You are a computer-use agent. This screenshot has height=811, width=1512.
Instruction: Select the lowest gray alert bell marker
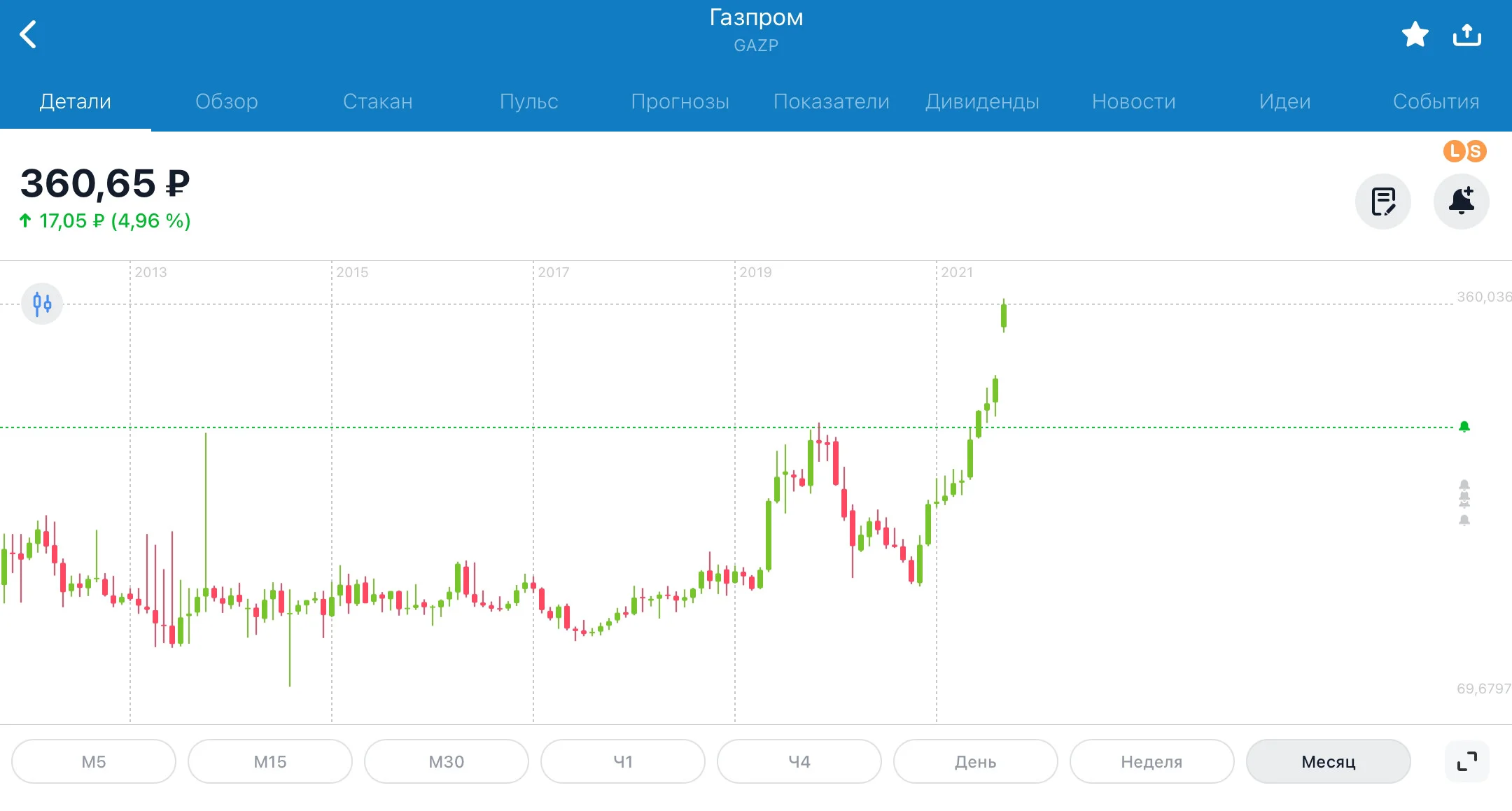[1464, 520]
